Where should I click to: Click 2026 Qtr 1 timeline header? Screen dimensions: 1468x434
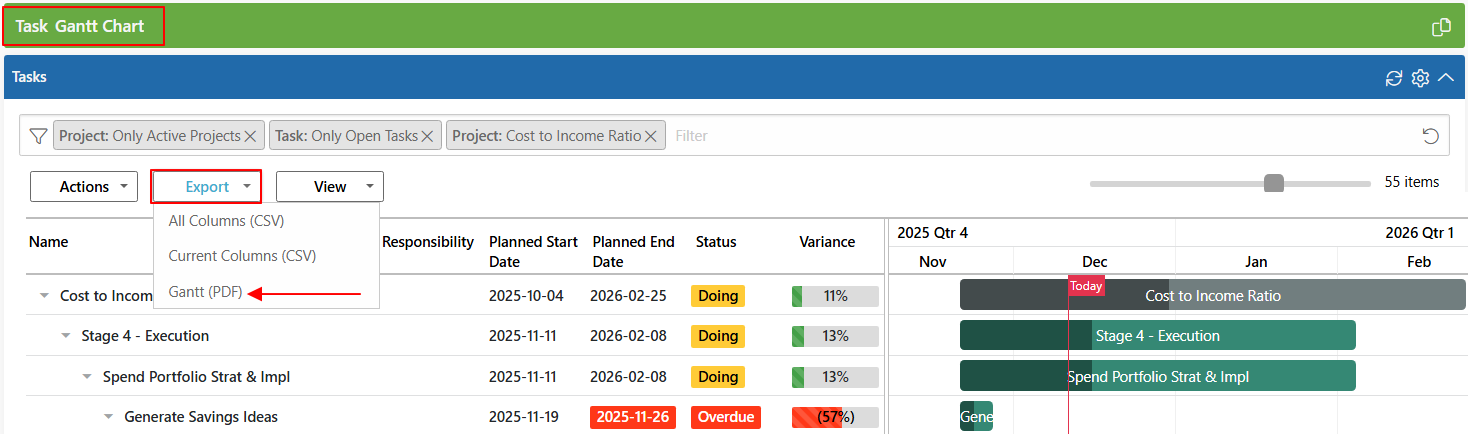(1419, 233)
